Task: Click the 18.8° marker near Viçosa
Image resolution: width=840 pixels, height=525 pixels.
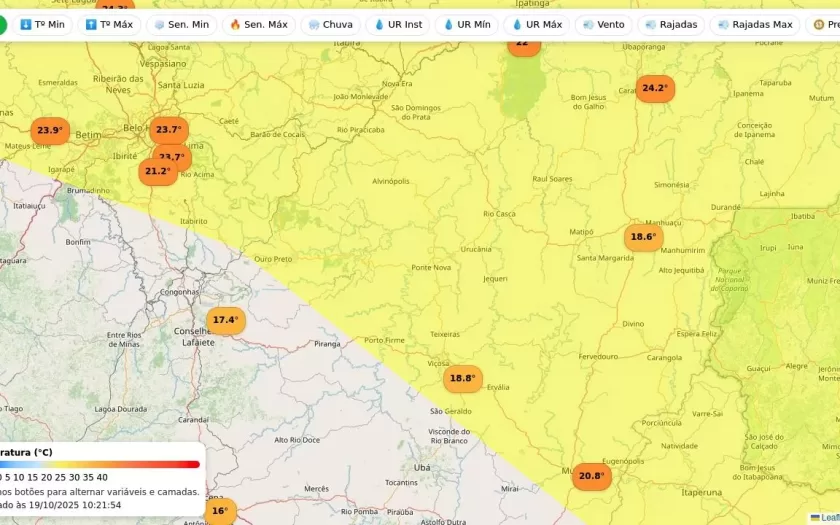Action: [x=462, y=378]
